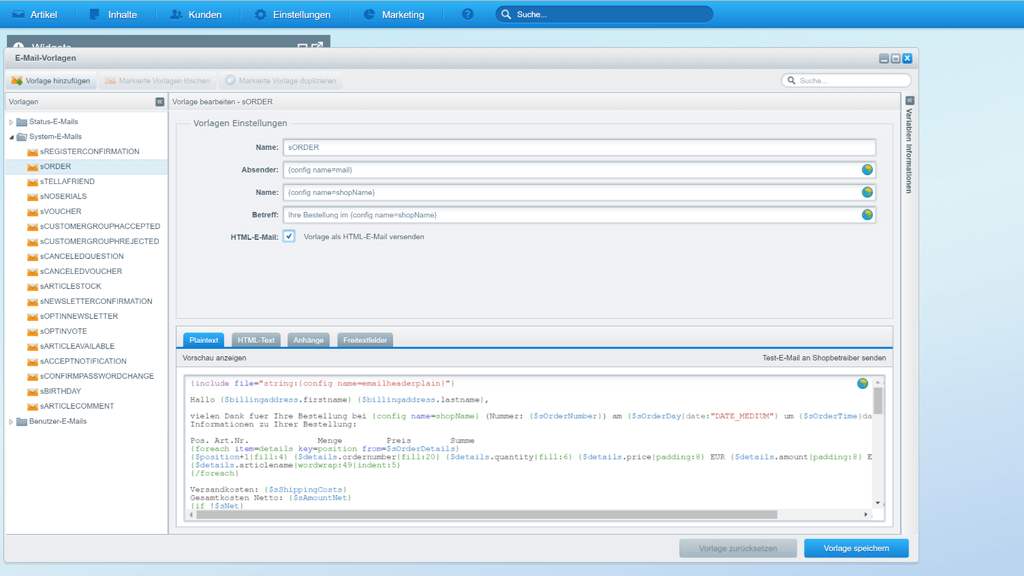Toggle Vorlage als HTML-E-Mail versenden checkbox
Viewport: 1024px width, 576px height.
(289, 236)
